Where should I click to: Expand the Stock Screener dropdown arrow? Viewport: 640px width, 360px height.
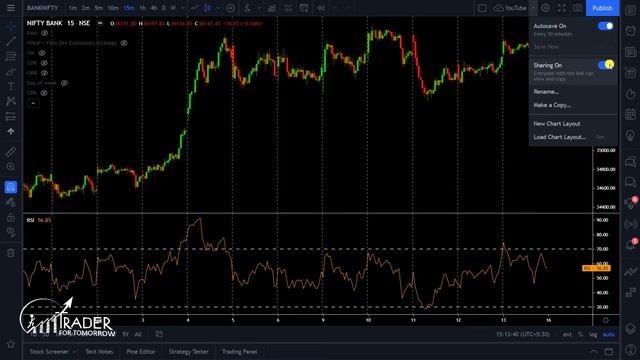(74, 351)
